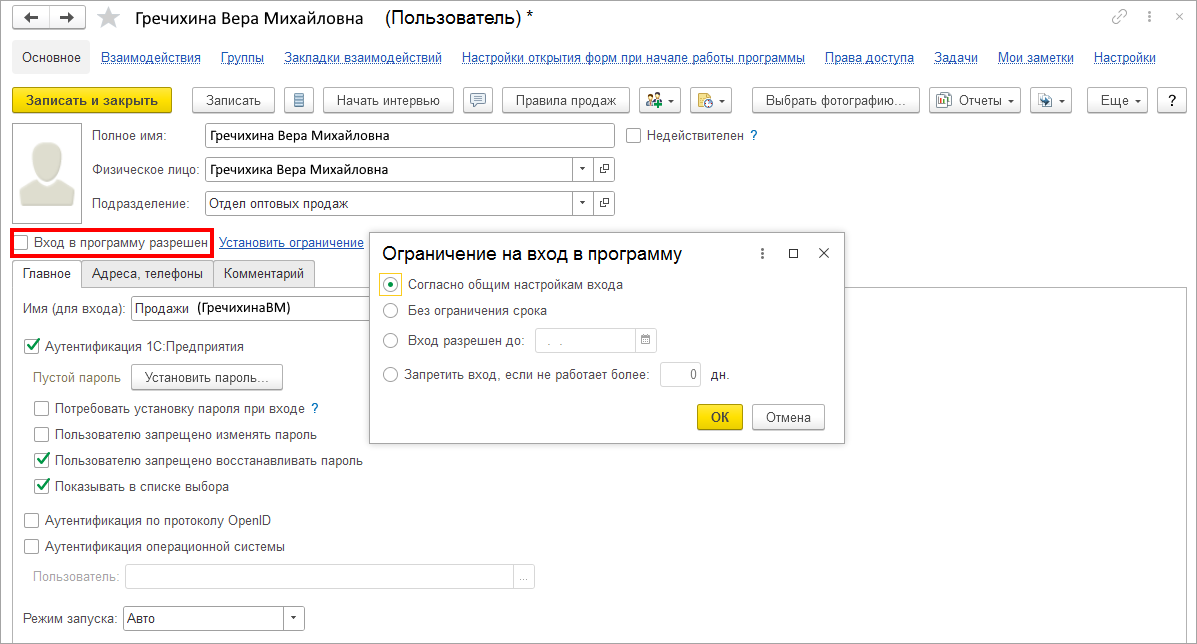The height and width of the screenshot is (644, 1197).
Task: Copy the link via chain icon
Action: (1119, 18)
